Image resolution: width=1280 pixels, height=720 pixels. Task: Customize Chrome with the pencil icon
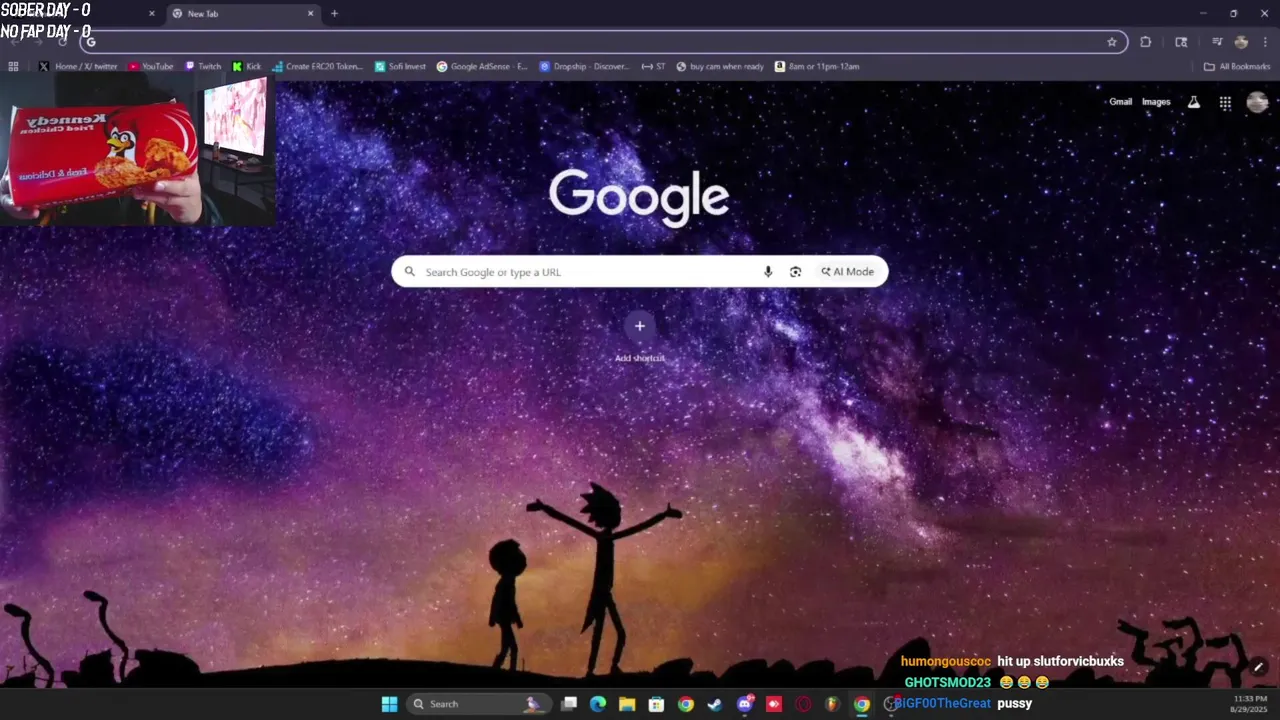click(1258, 668)
